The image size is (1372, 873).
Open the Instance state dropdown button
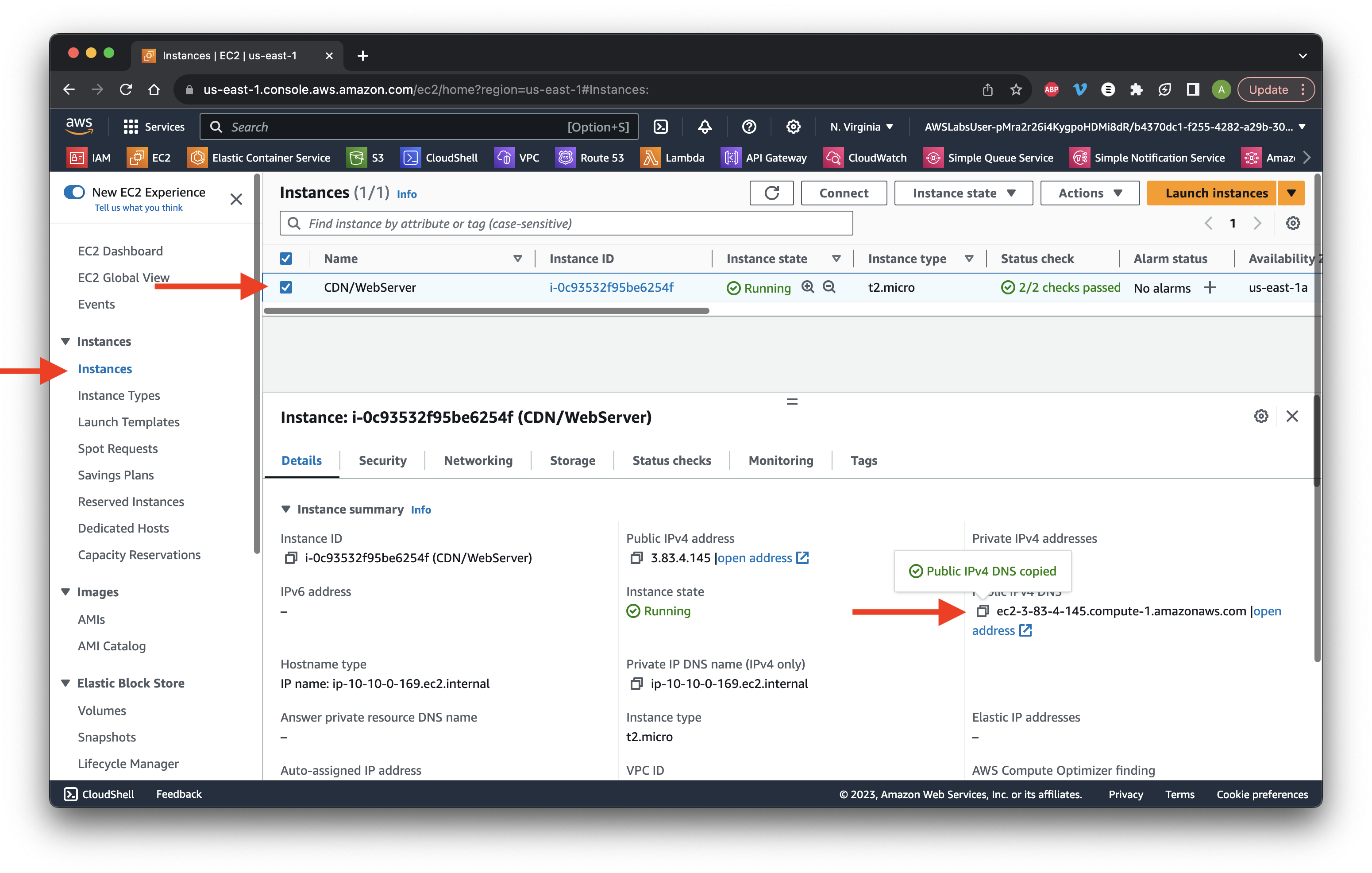[963, 193]
